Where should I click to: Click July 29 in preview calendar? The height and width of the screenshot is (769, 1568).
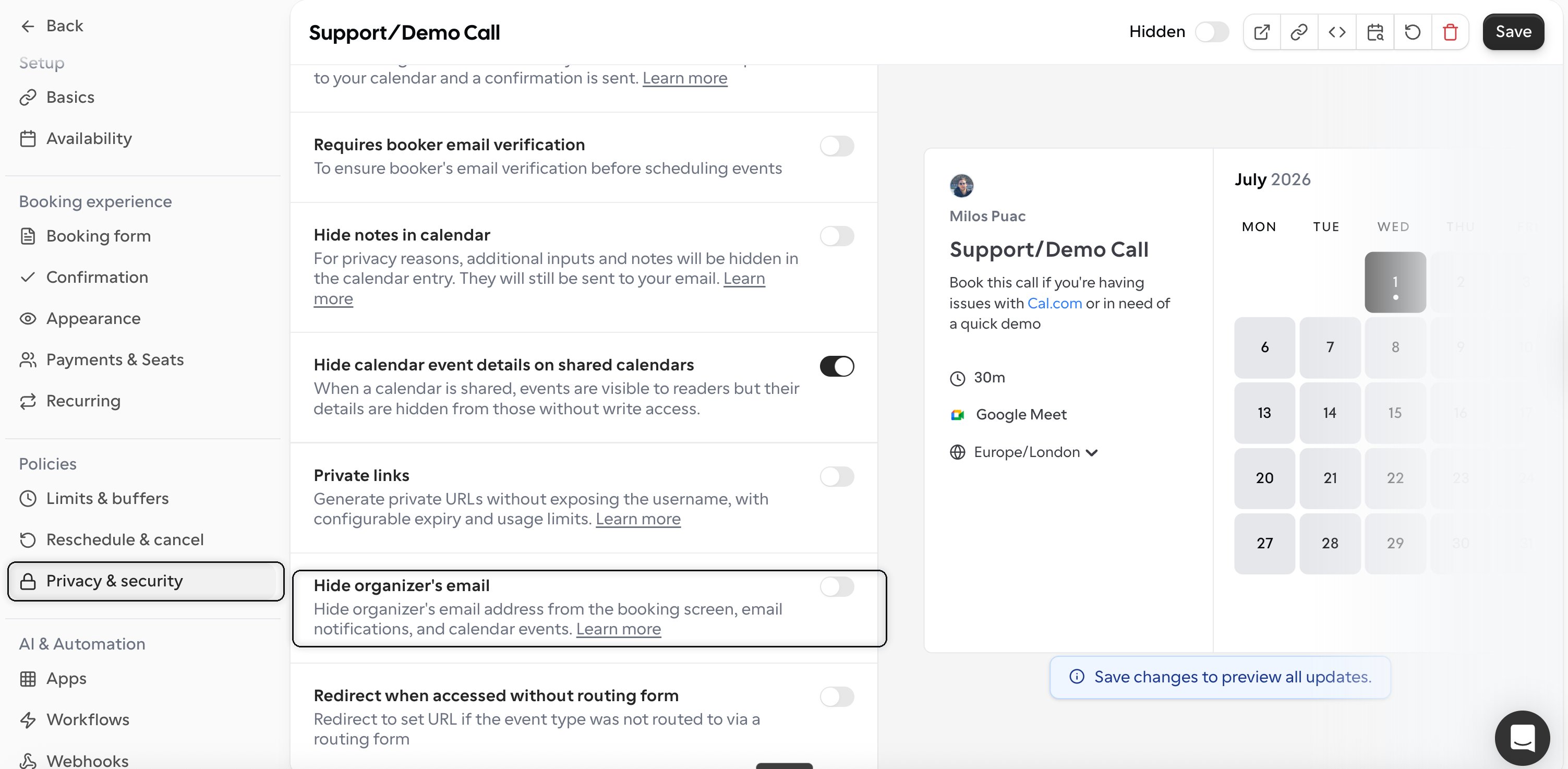(x=1394, y=544)
